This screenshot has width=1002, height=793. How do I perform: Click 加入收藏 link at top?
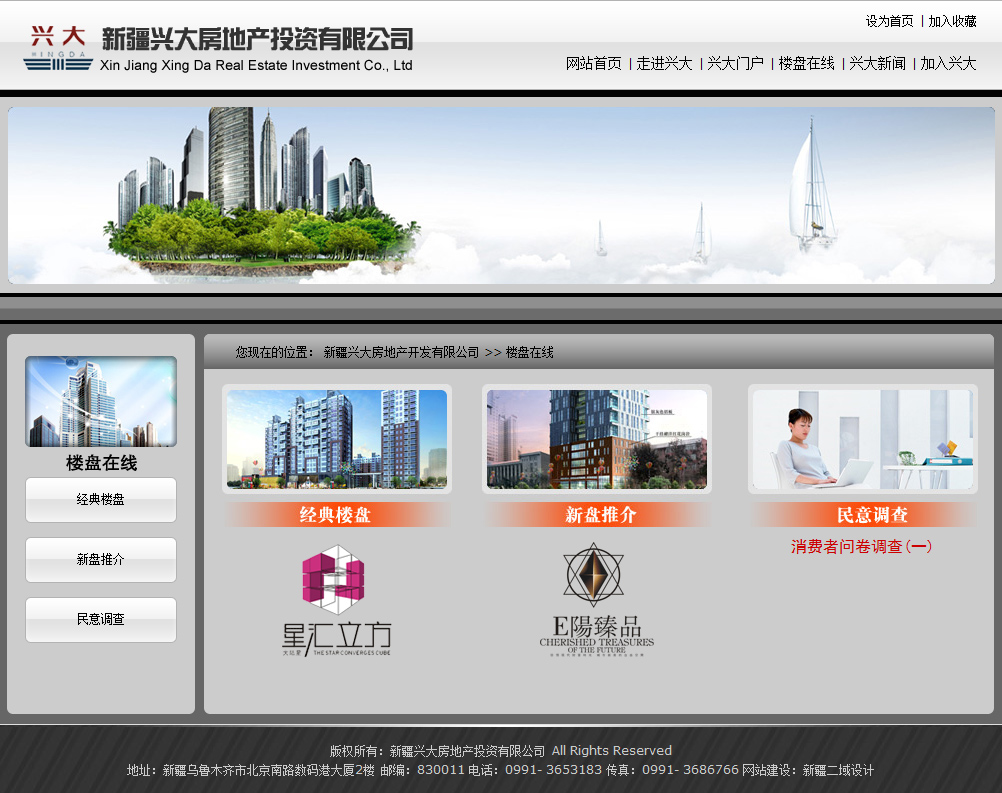click(x=952, y=21)
